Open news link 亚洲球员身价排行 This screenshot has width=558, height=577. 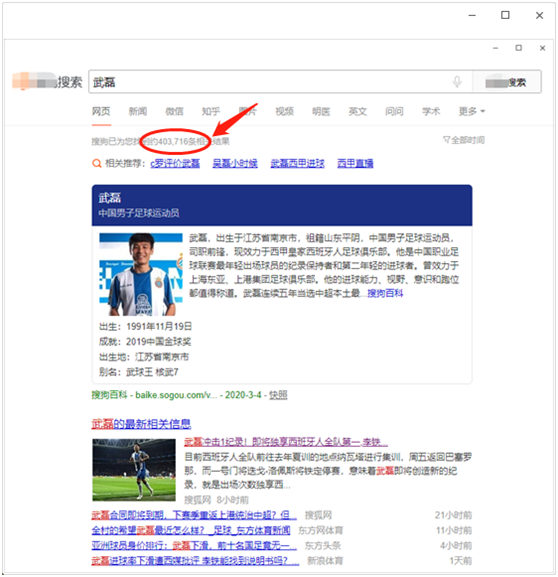pos(194,545)
